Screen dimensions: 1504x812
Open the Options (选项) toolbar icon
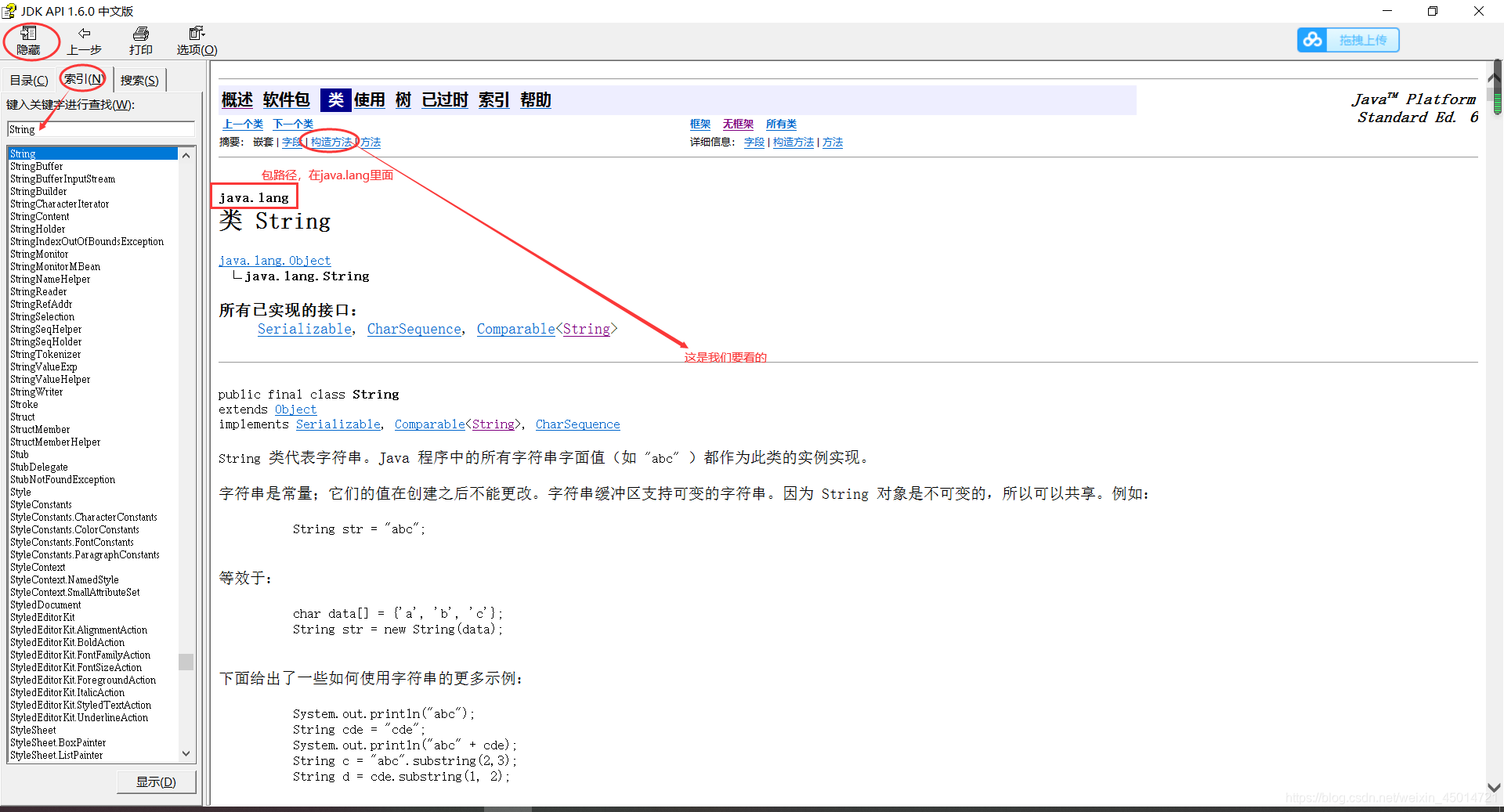(197, 41)
